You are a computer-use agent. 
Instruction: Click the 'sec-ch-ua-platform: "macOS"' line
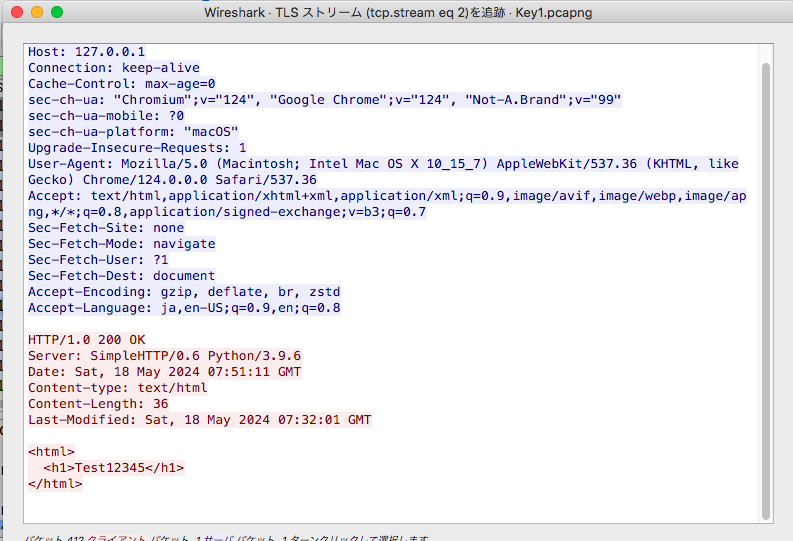point(133,132)
